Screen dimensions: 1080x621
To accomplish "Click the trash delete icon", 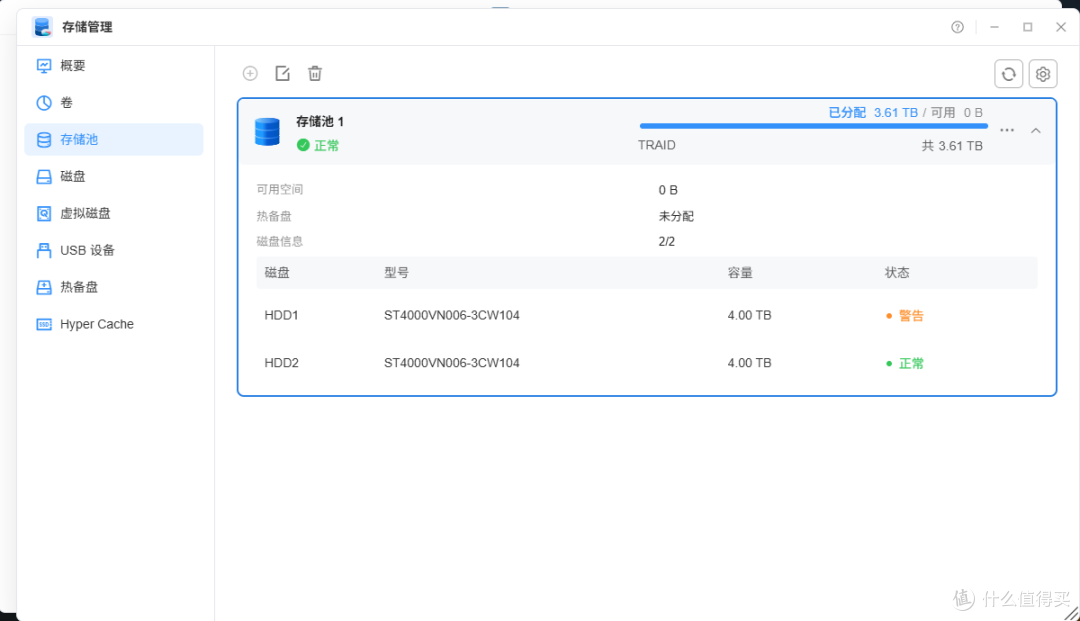I will tap(315, 73).
